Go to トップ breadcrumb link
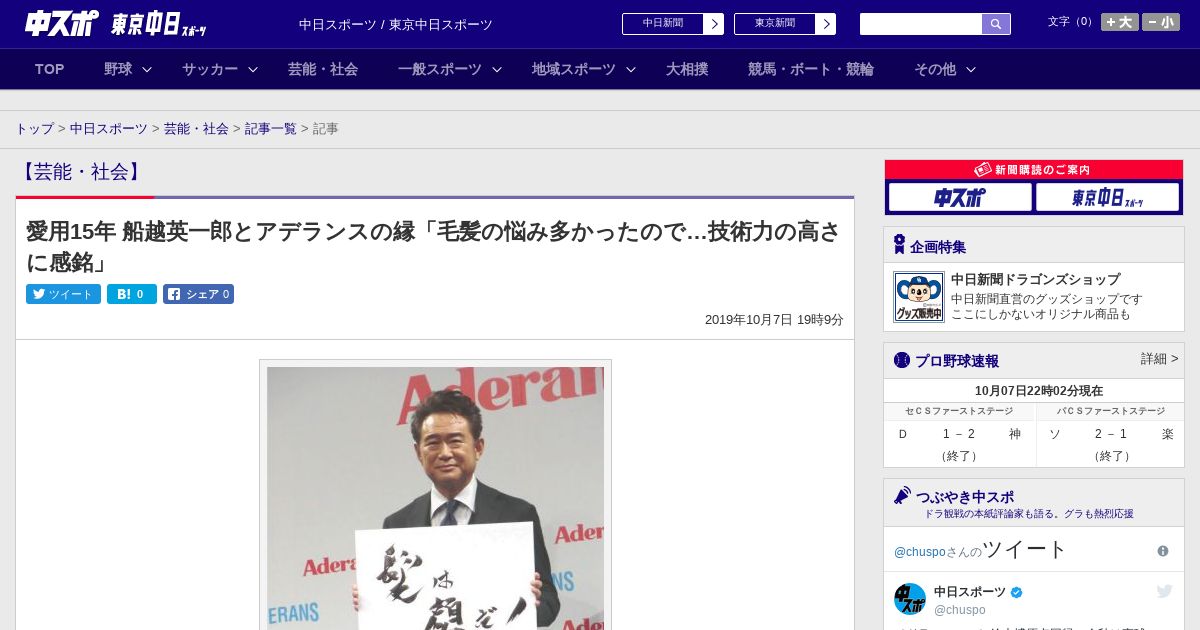The image size is (1200, 630). 34,129
